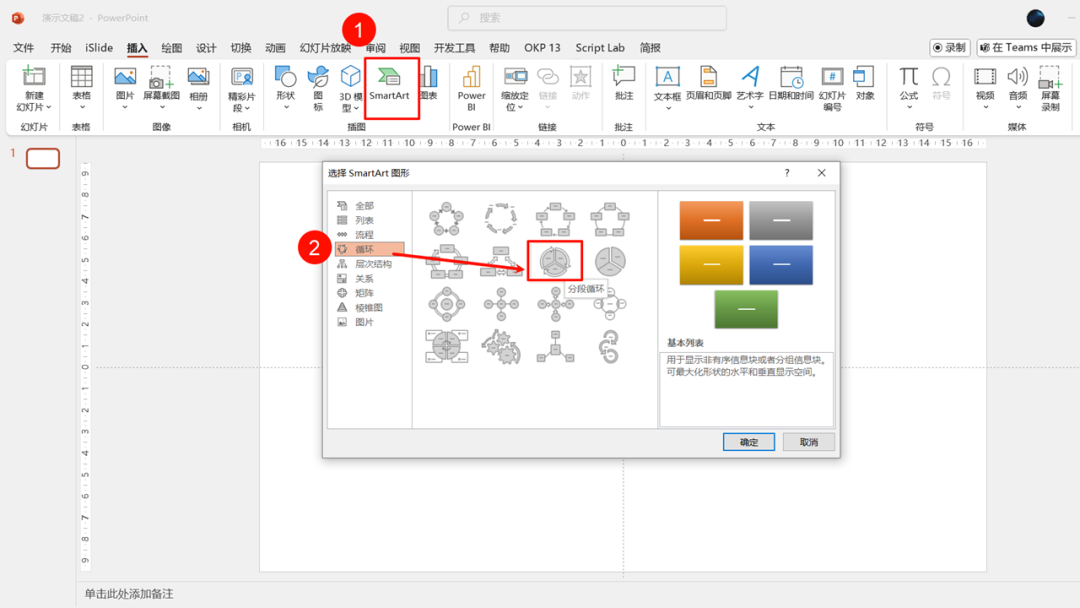Viewport: 1080px width, 608px height.
Task: Click the 图片 picture icon
Action: coord(125,76)
